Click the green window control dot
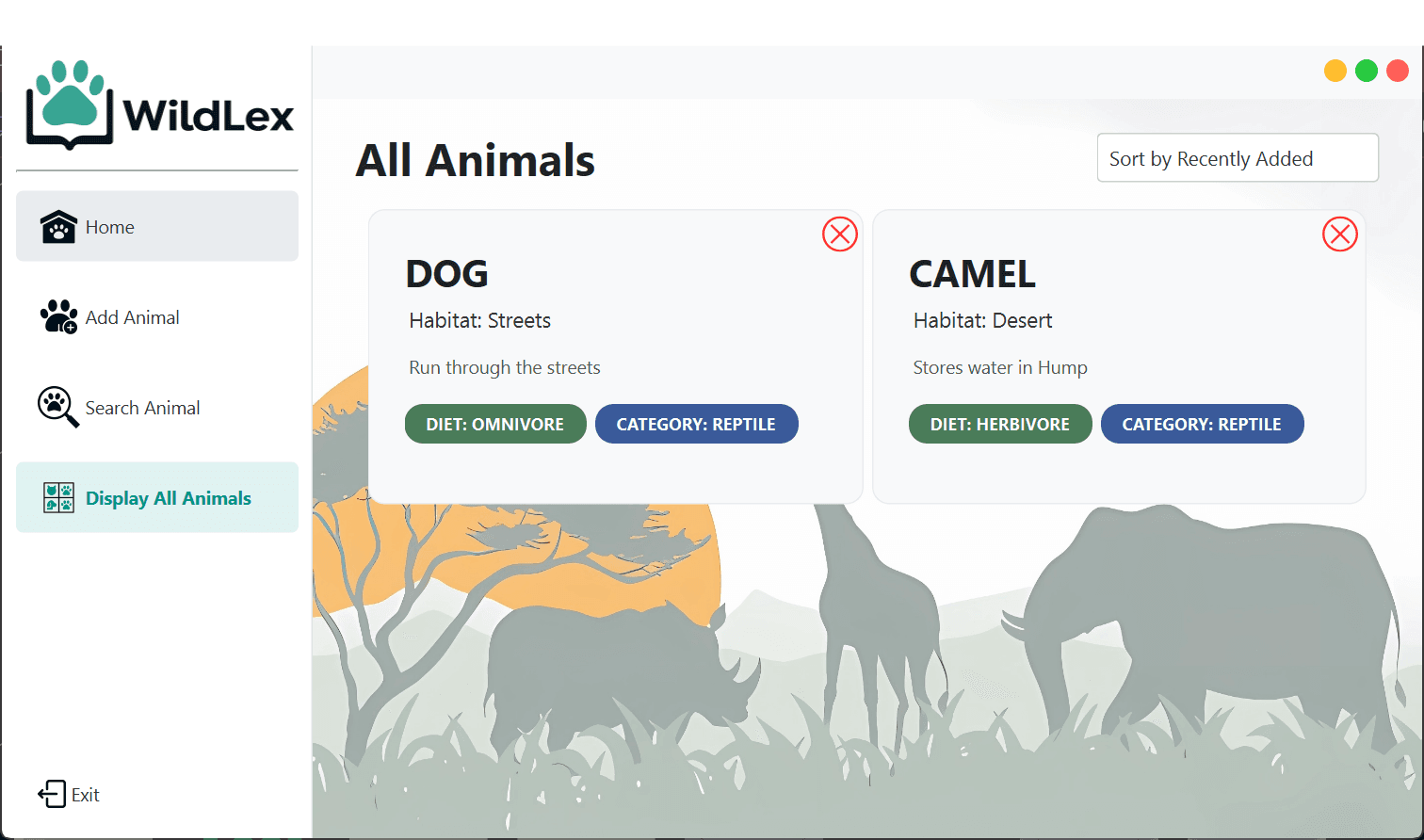 (x=1367, y=71)
